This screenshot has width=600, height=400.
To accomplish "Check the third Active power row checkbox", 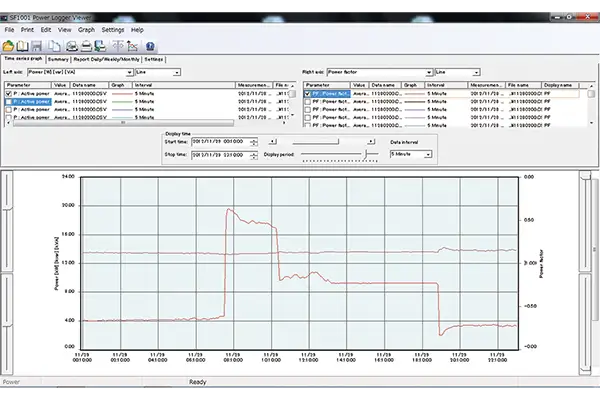I will [8, 109].
